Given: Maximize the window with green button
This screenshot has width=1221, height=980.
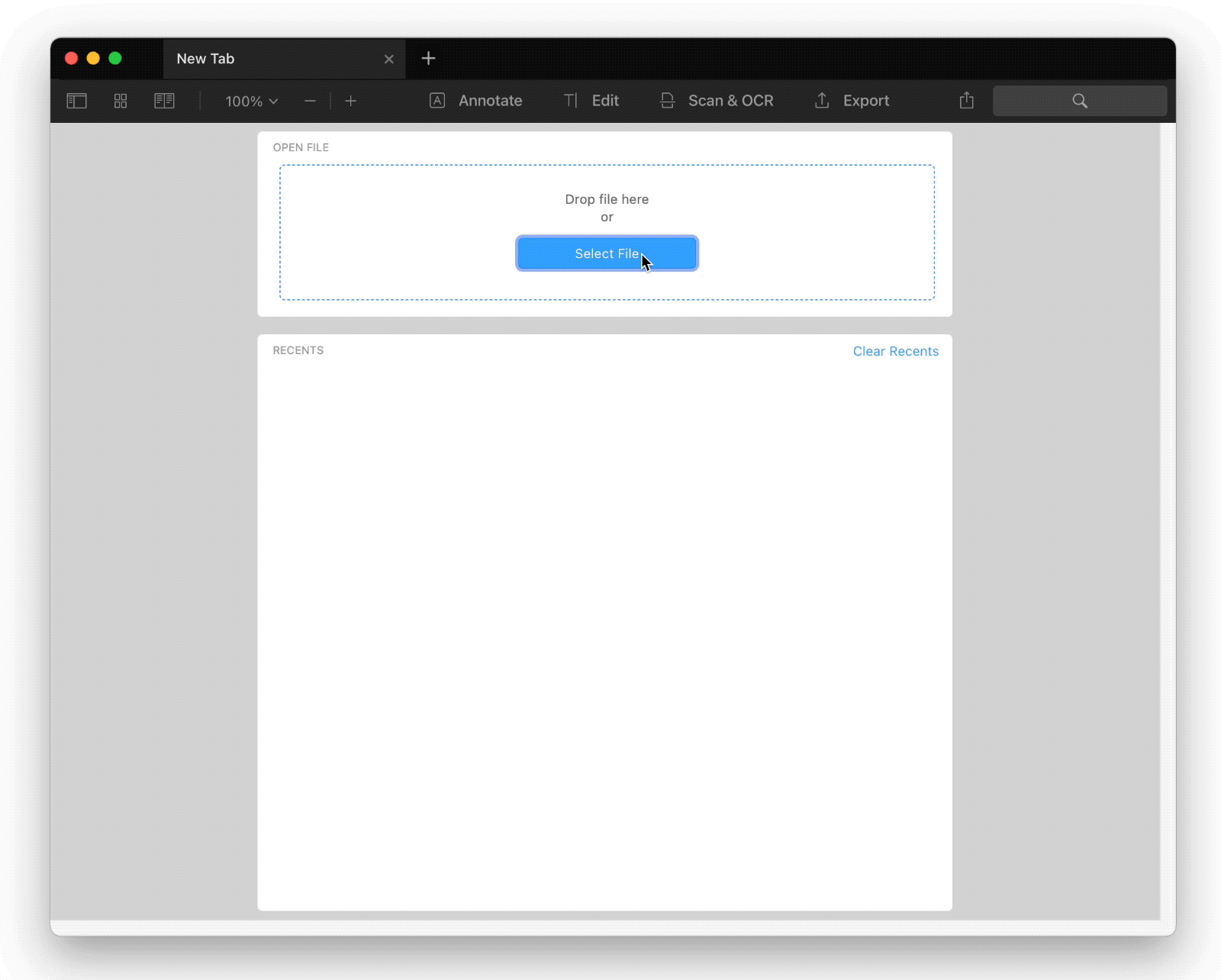Looking at the screenshot, I should pyautogui.click(x=115, y=59).
